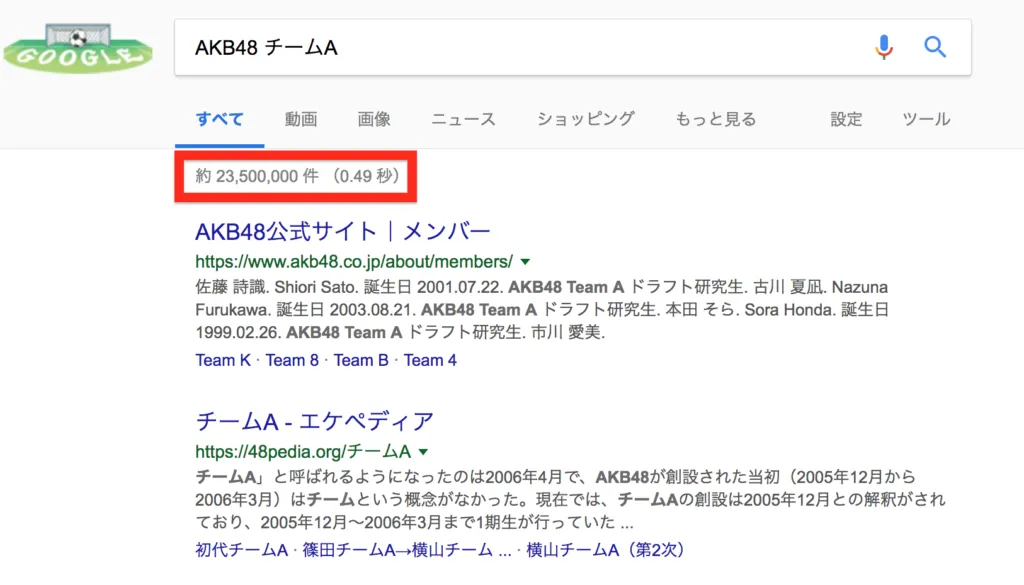This screenshot has width=1024, height=585.
Task: Open the ショッピング tab
Action: 585,119
